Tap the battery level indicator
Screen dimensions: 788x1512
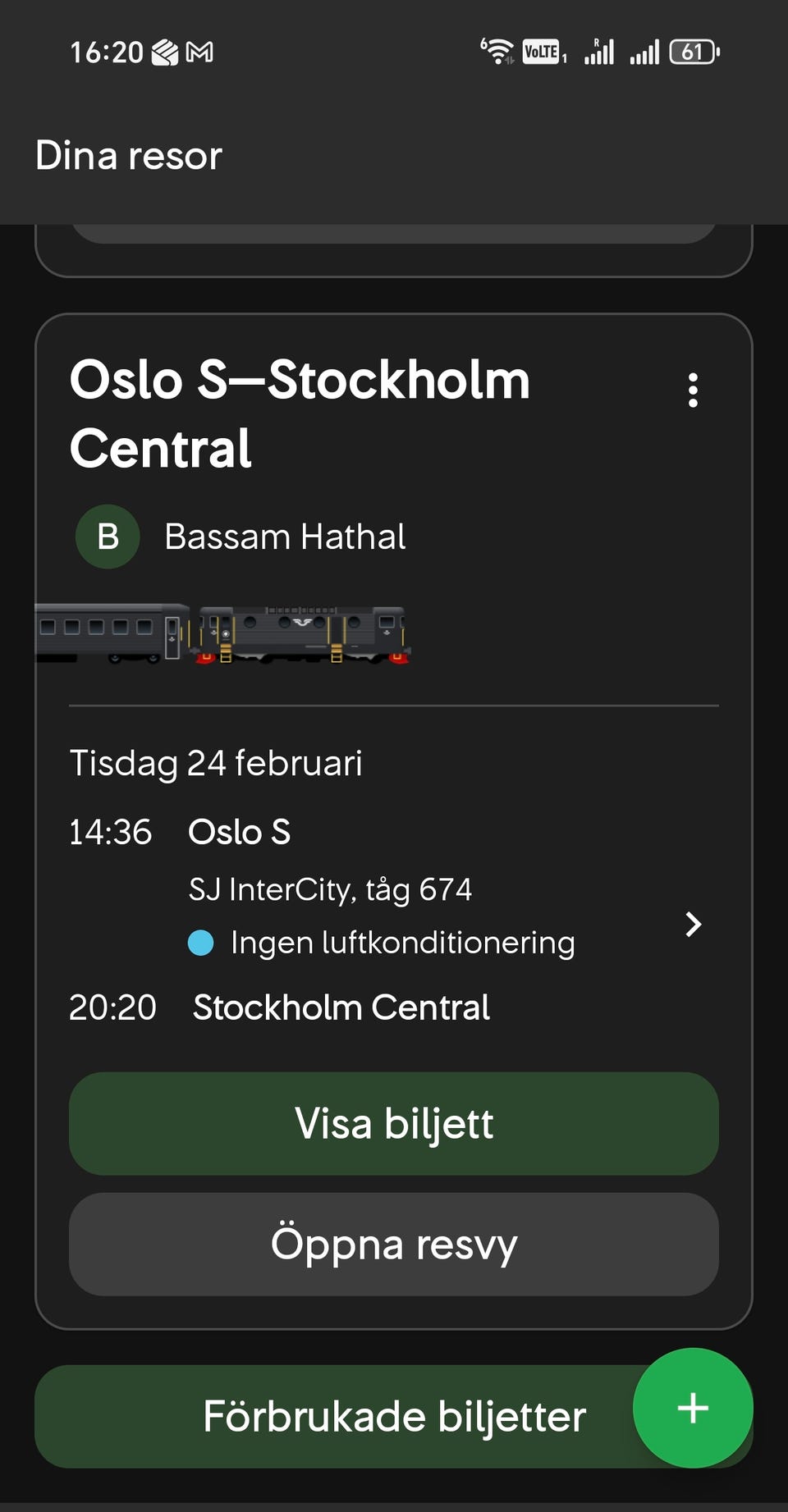tap(694, 52)
